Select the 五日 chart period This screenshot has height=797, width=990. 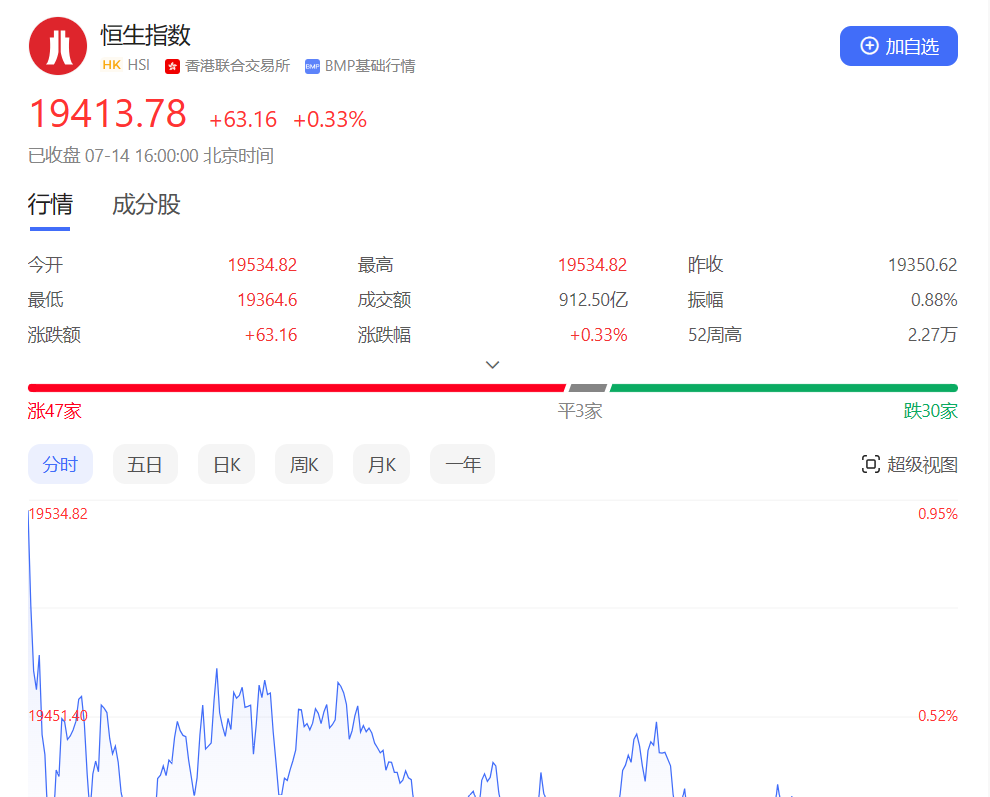point(145,464)
